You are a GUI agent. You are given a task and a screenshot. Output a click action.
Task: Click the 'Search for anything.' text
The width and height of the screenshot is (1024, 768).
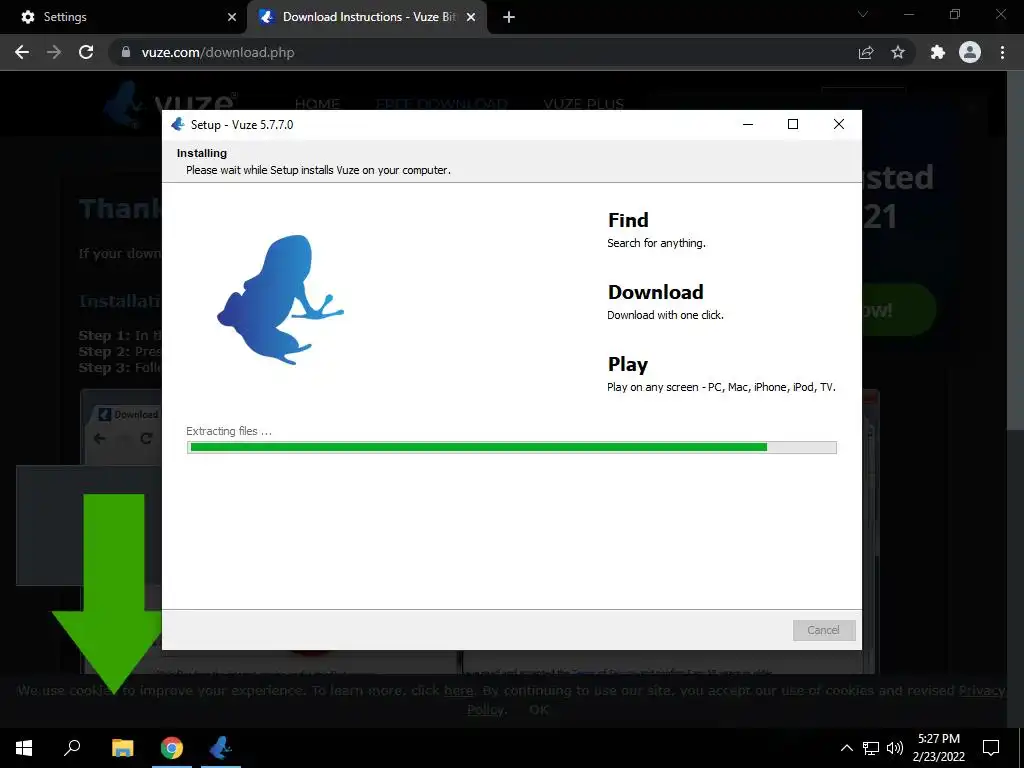[656, 243]
